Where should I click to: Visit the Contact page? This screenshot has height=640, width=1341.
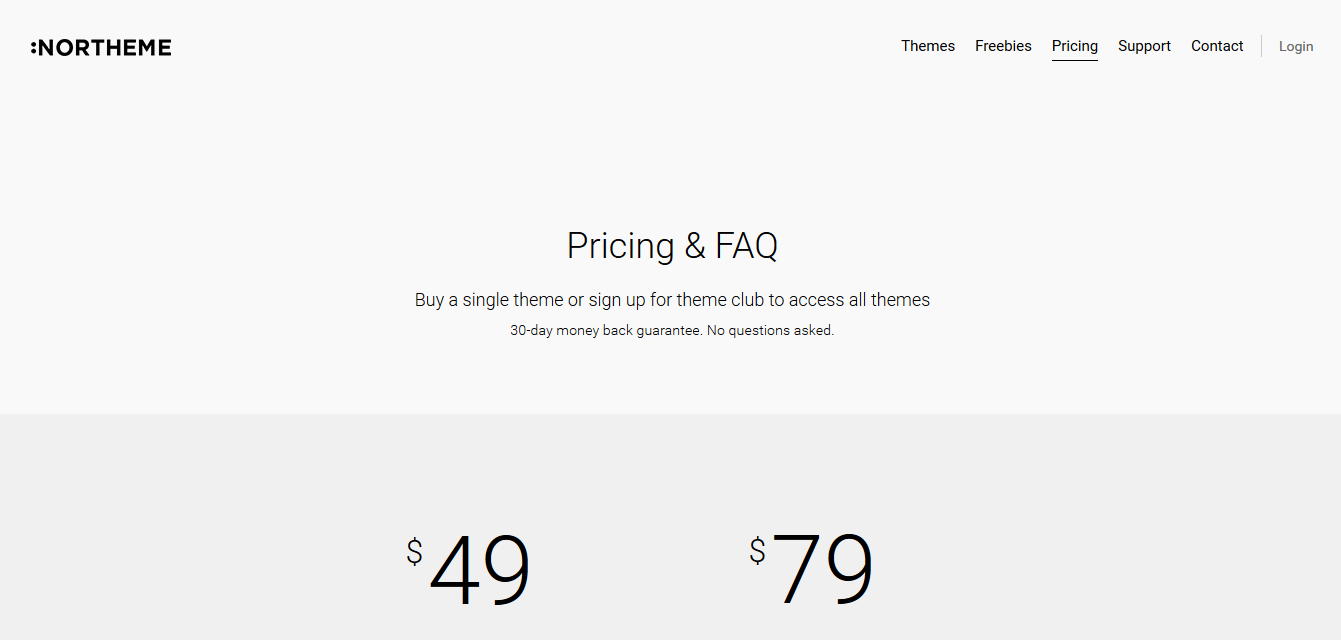[1217, 46]
